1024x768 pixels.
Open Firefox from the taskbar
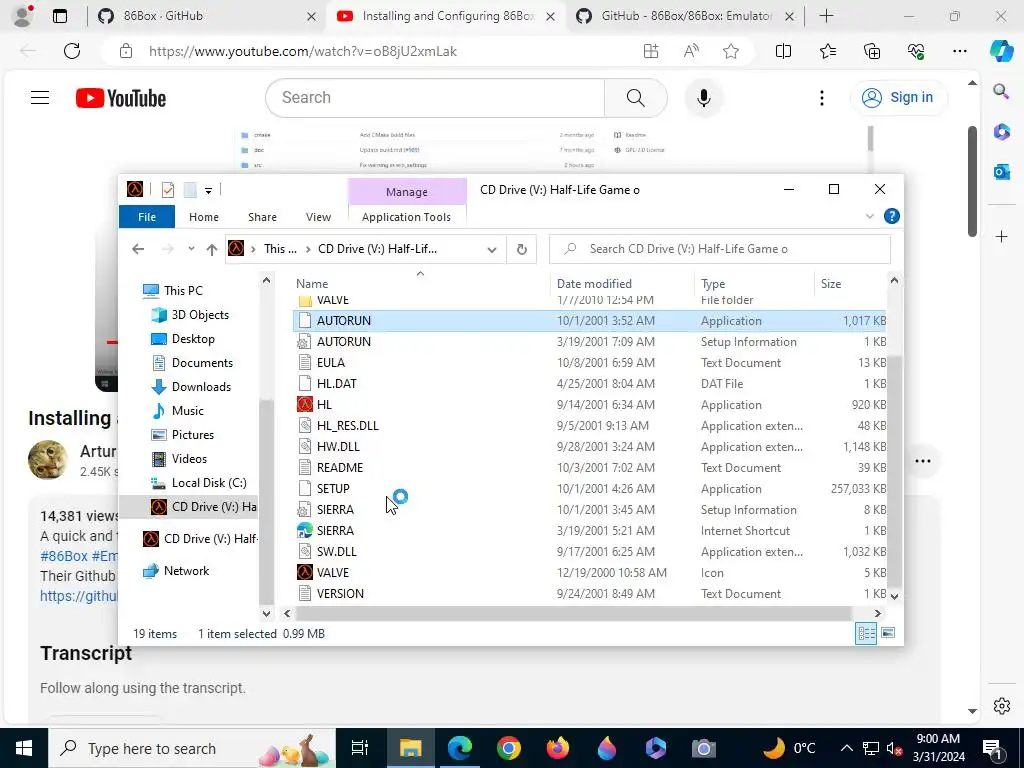[558, 748]
